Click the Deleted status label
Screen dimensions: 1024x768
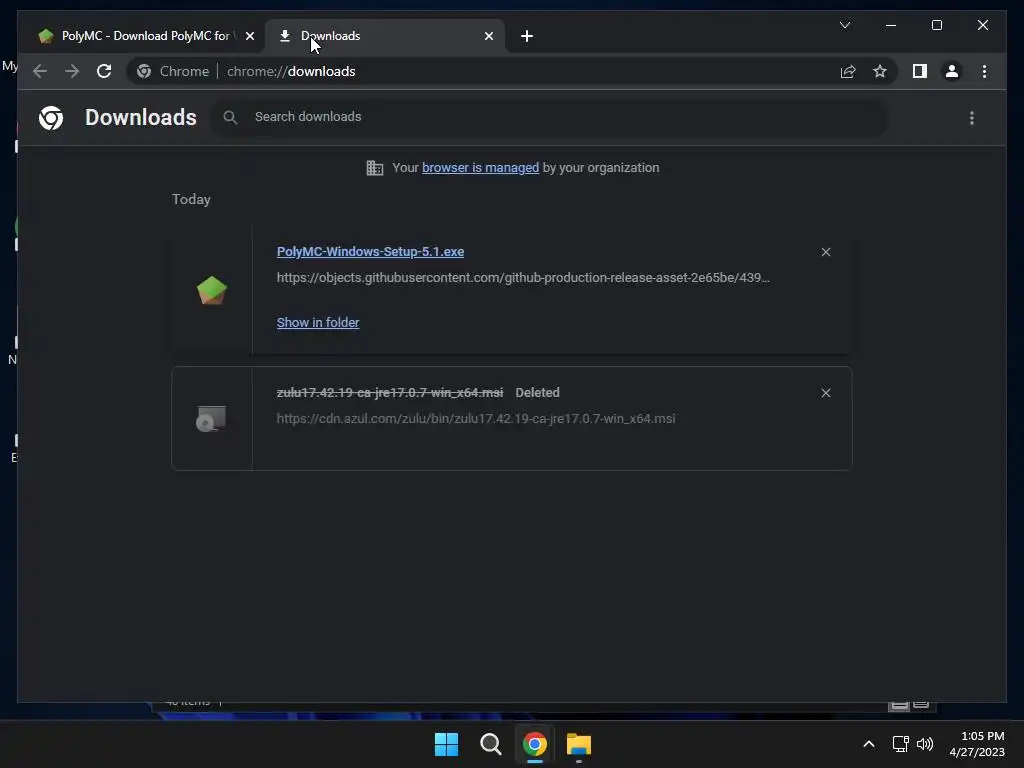point(537,392)
